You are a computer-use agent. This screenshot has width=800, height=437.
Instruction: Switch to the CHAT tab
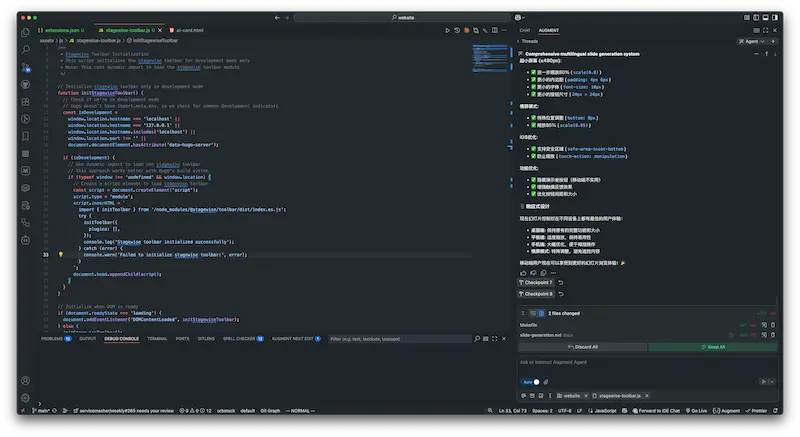click(x=525, y=31)
